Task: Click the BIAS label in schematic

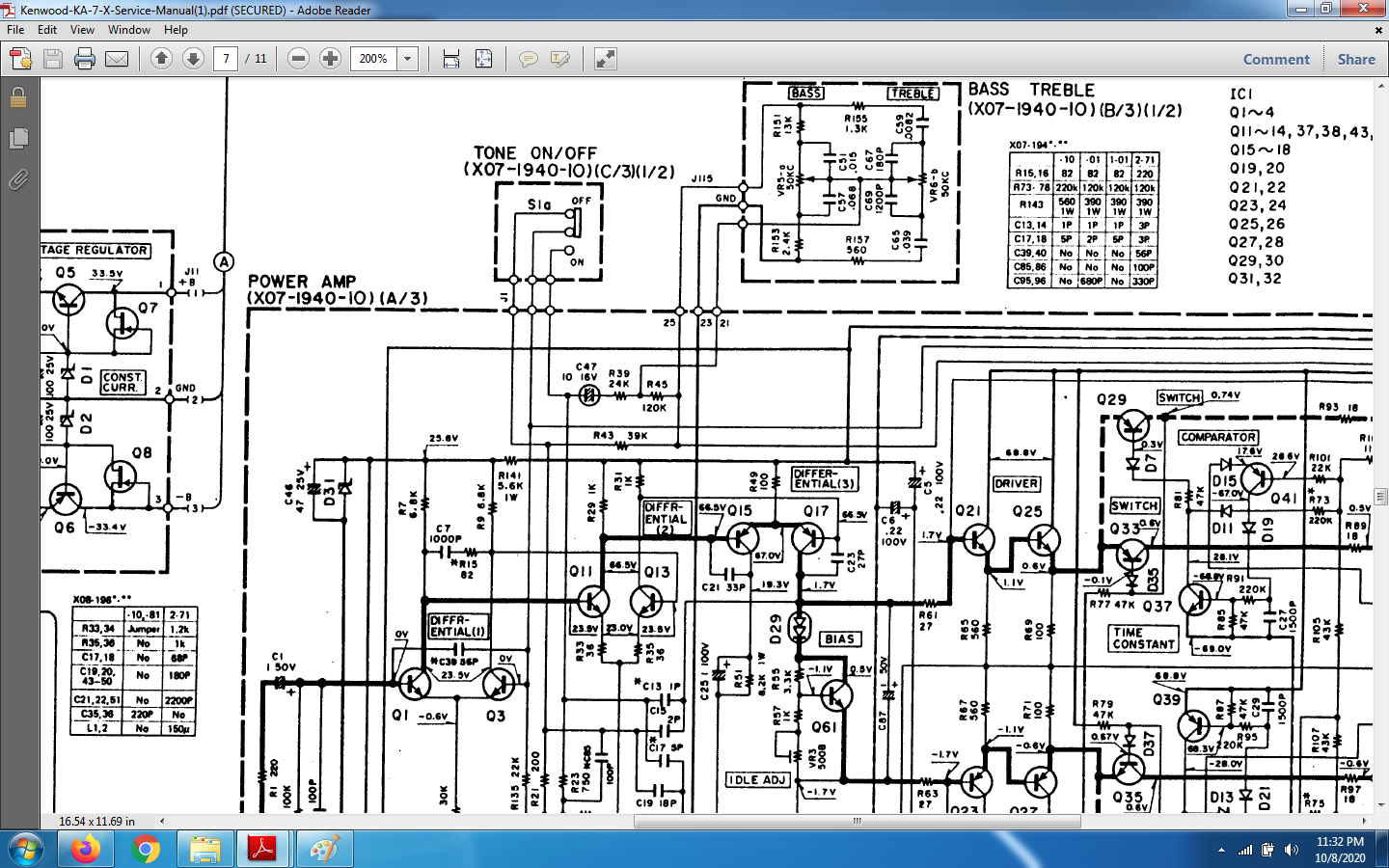Action: click(x=839, y=638)
